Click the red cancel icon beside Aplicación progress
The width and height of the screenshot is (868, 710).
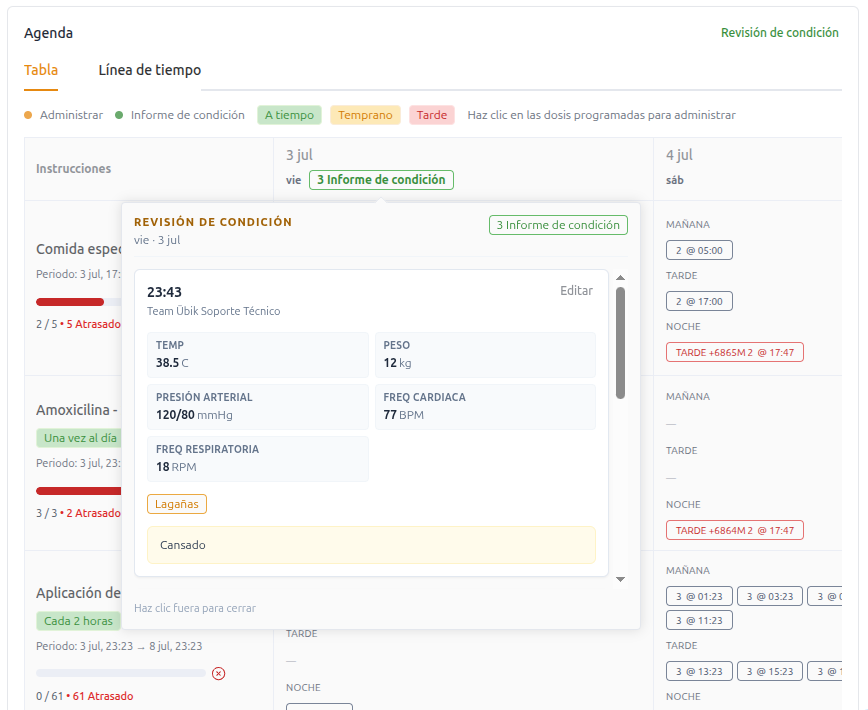219,673
